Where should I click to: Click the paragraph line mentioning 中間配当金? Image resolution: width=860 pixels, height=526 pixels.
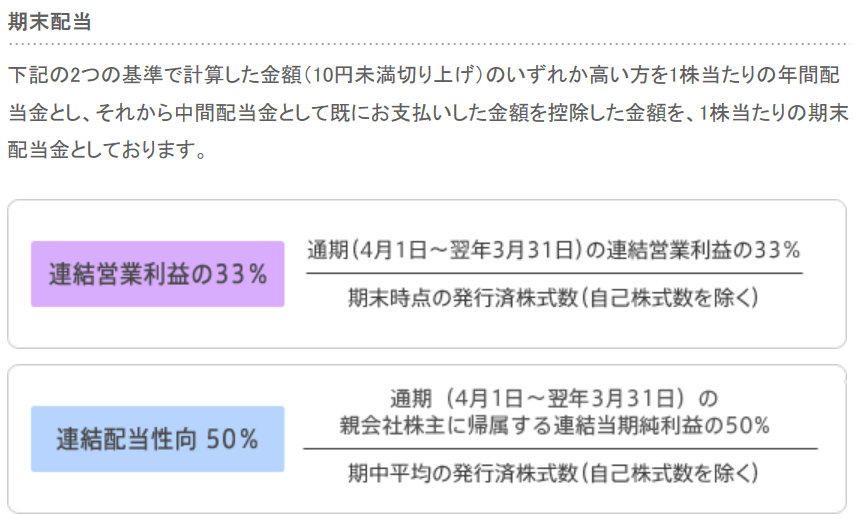point(428,113)
